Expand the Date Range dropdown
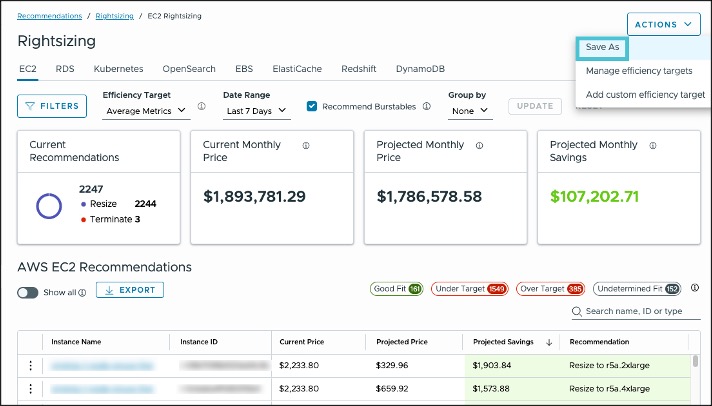Image resolution: width=712 pixels, height=406 pixels. coord(257,111)
